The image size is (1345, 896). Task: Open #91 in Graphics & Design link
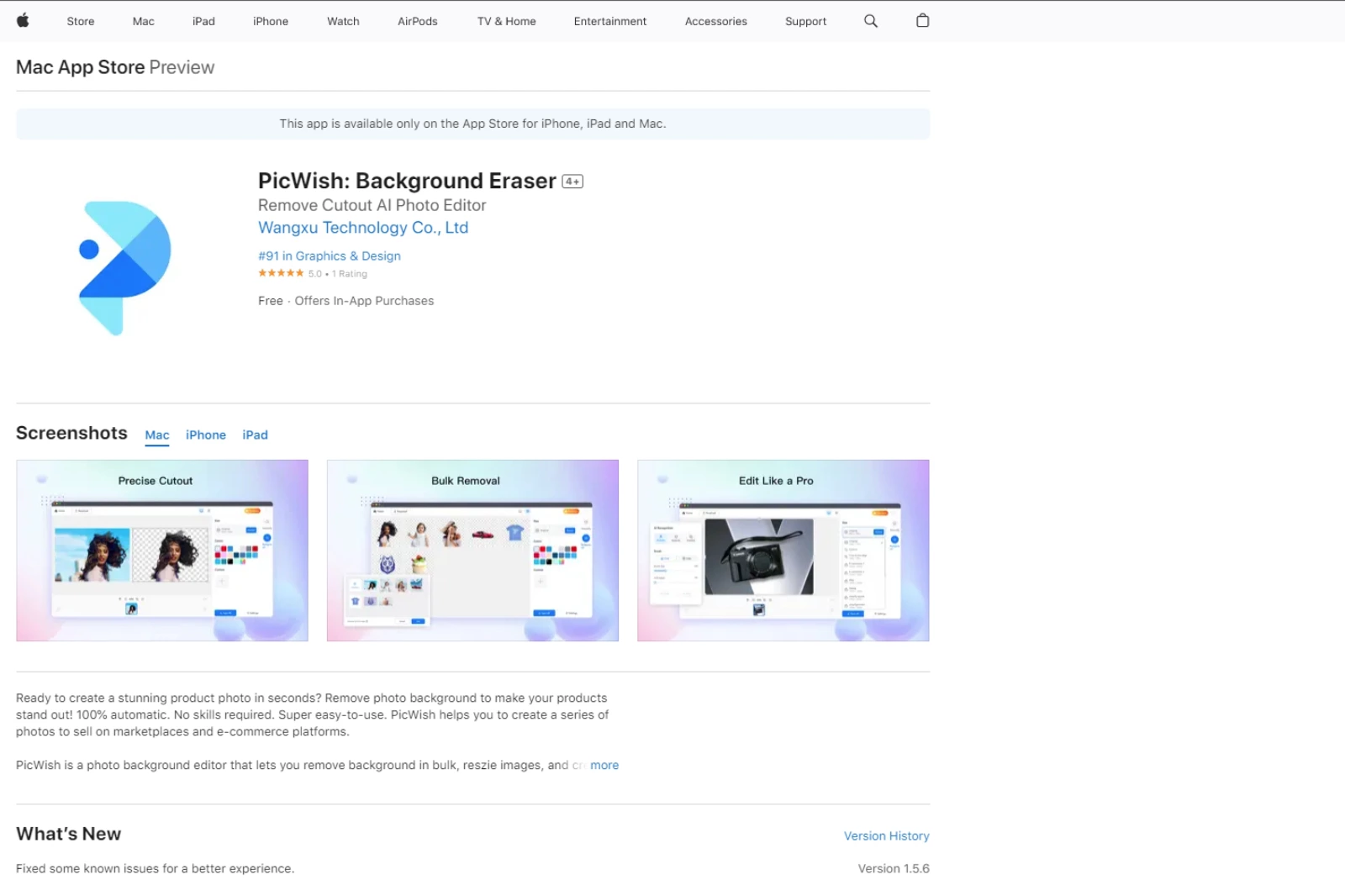(330, 256)
